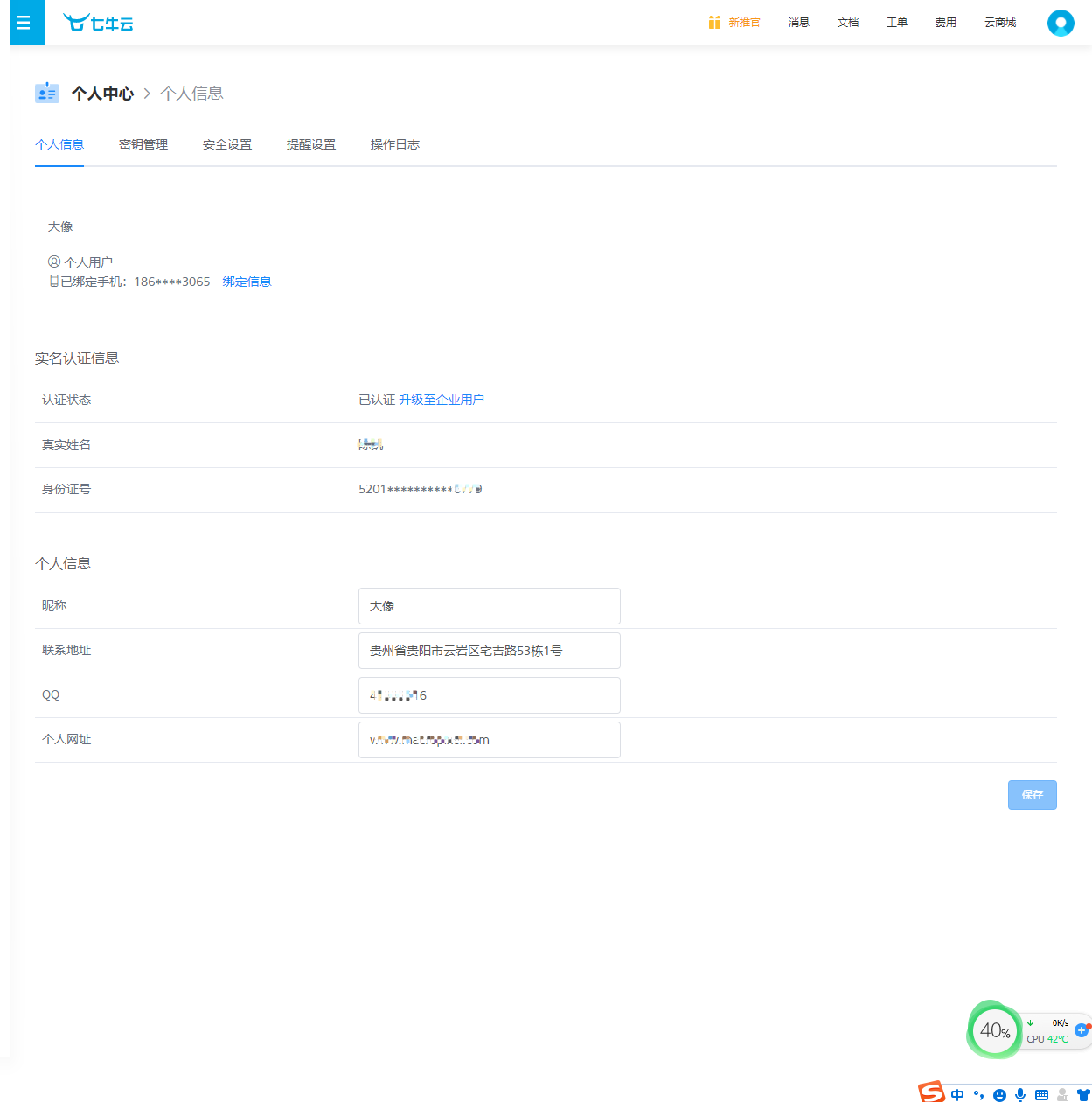Click the Sogou emoji face icon

[x=999, y=1094]
